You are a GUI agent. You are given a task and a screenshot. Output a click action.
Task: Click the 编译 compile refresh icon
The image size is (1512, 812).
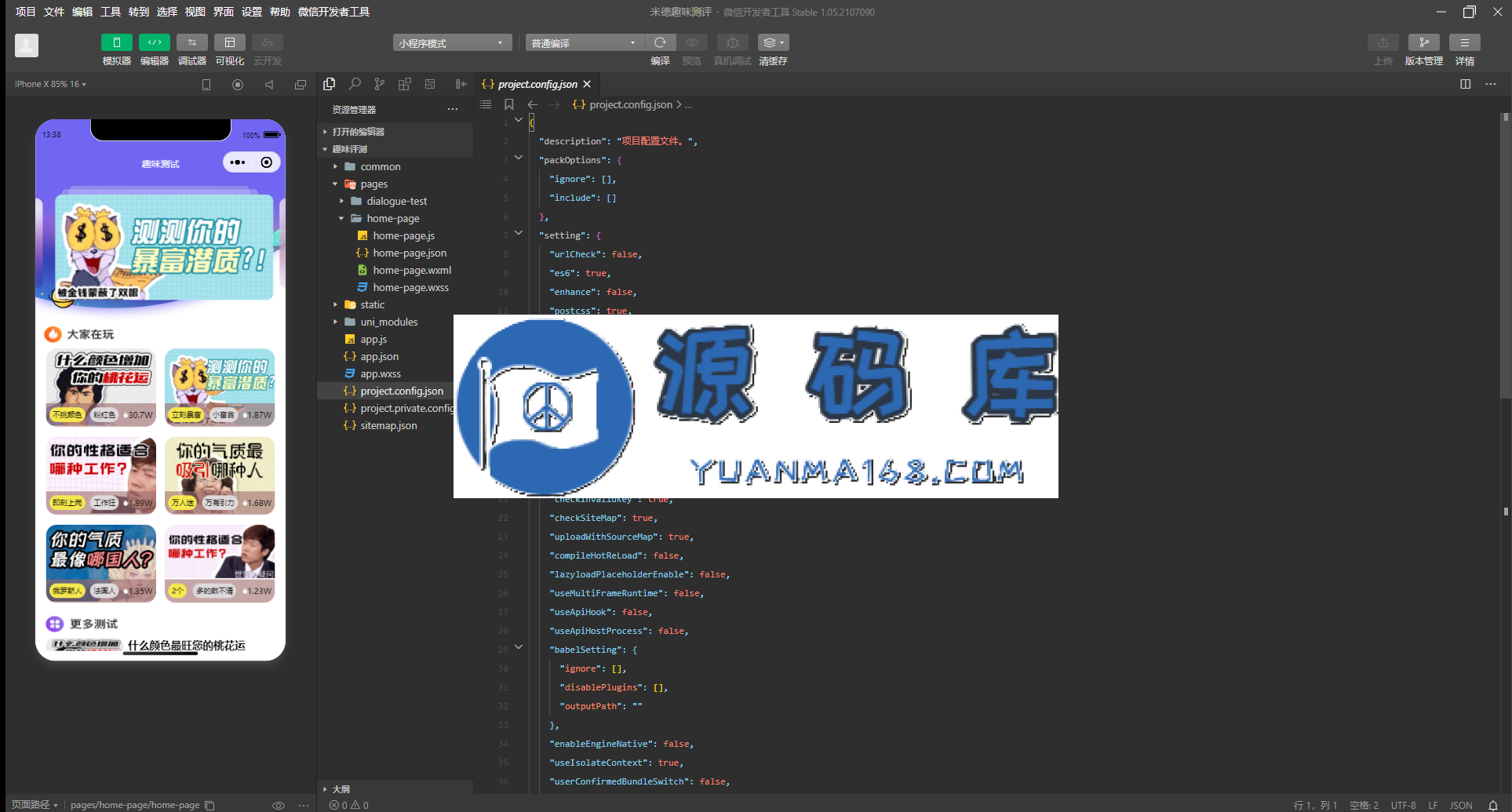[x=660, y=42]
